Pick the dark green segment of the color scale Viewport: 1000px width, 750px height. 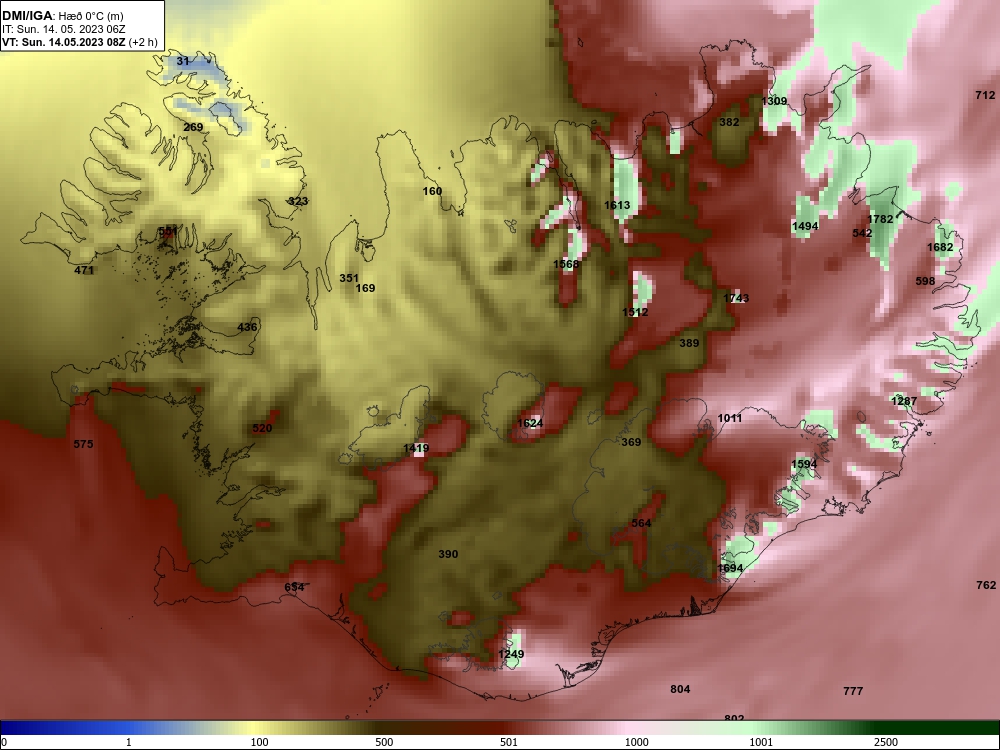938,728
